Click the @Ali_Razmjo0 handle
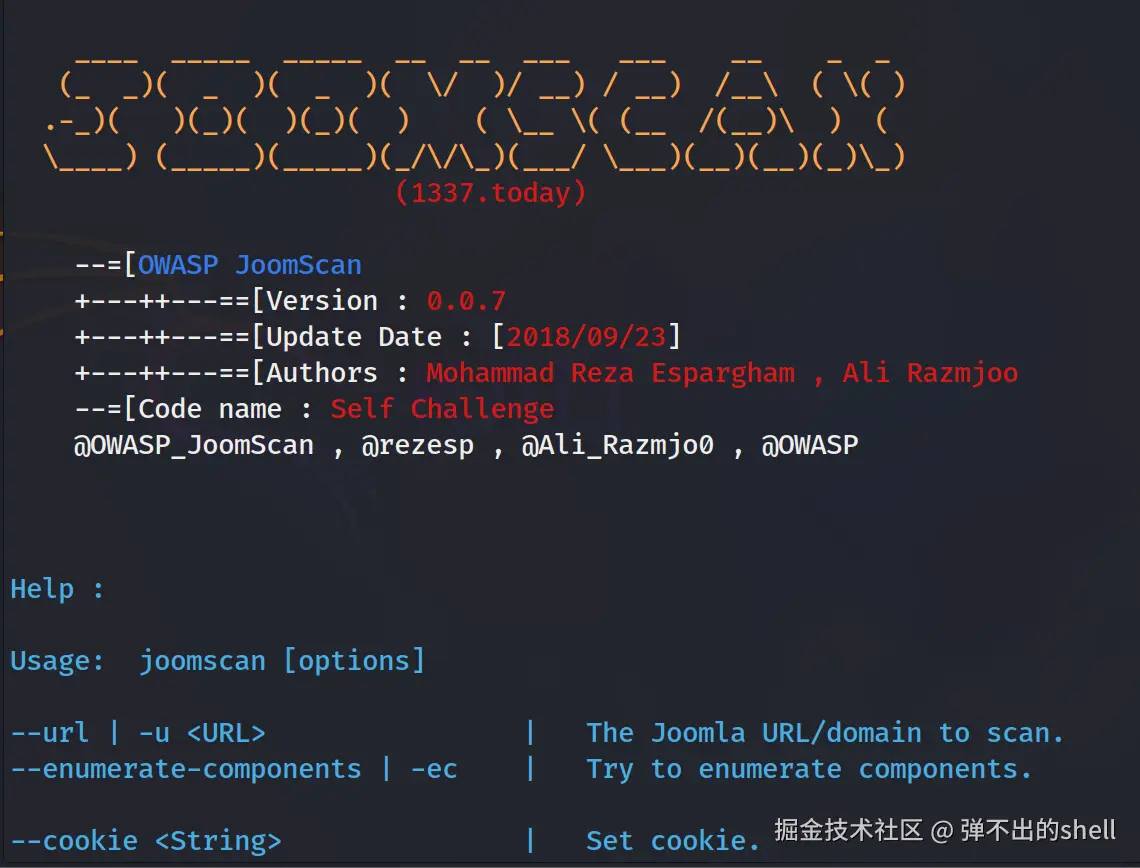The width and height of the screenshot is (1140, 868). [618, 445]
